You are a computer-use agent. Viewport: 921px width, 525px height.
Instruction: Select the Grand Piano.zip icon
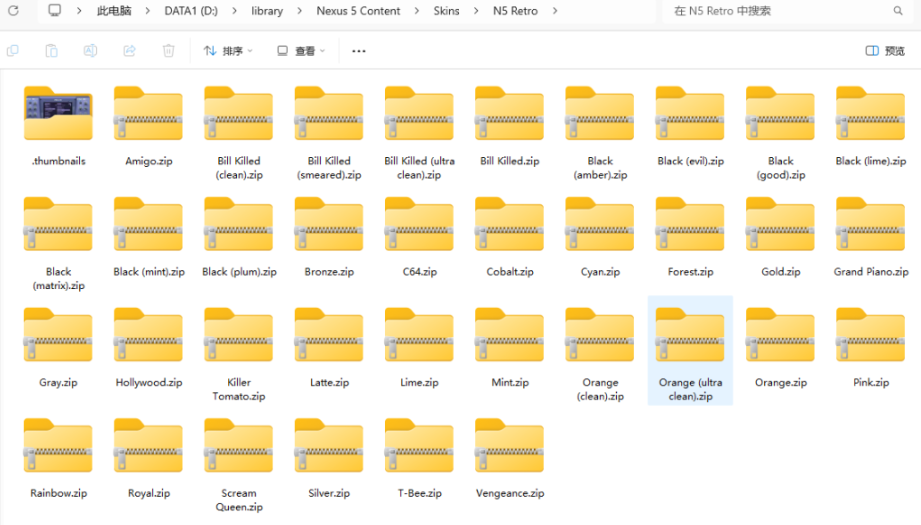pyautogui.click(x=870, y=224)
